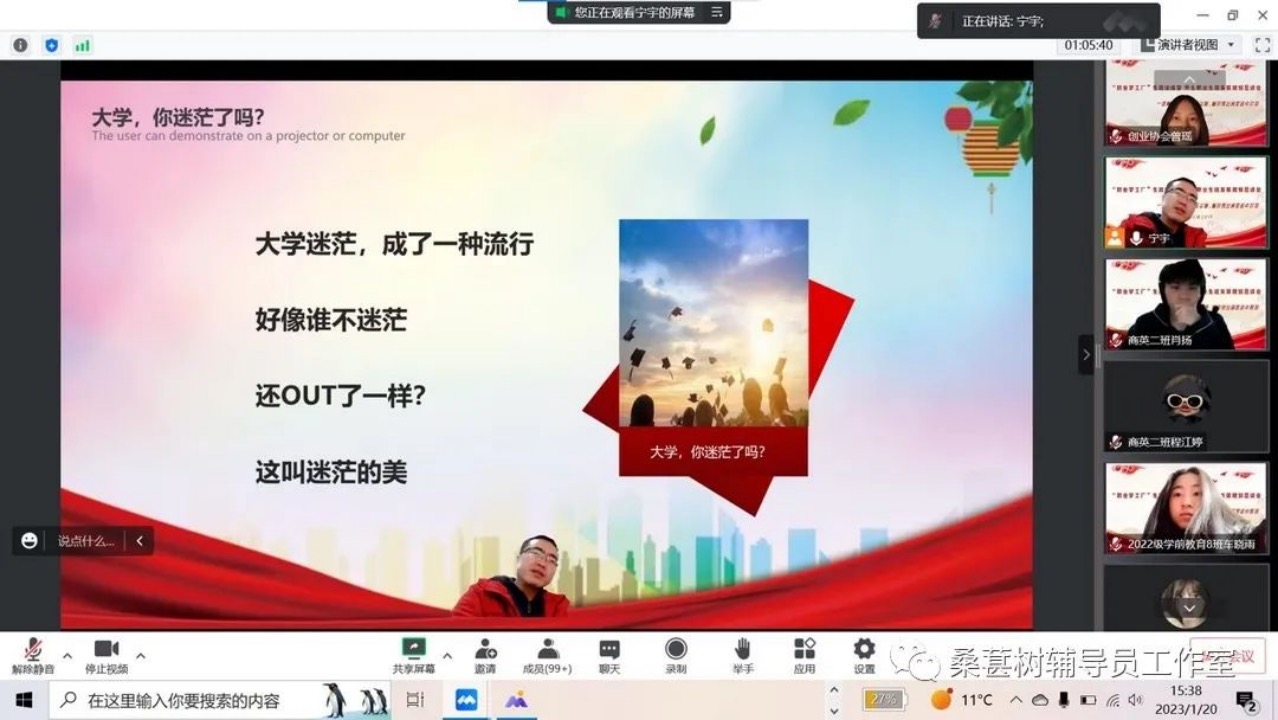1278x720 pixels.
Task: Open the notification center icon
Action: pyautogui.click(x=1246, y=700)
